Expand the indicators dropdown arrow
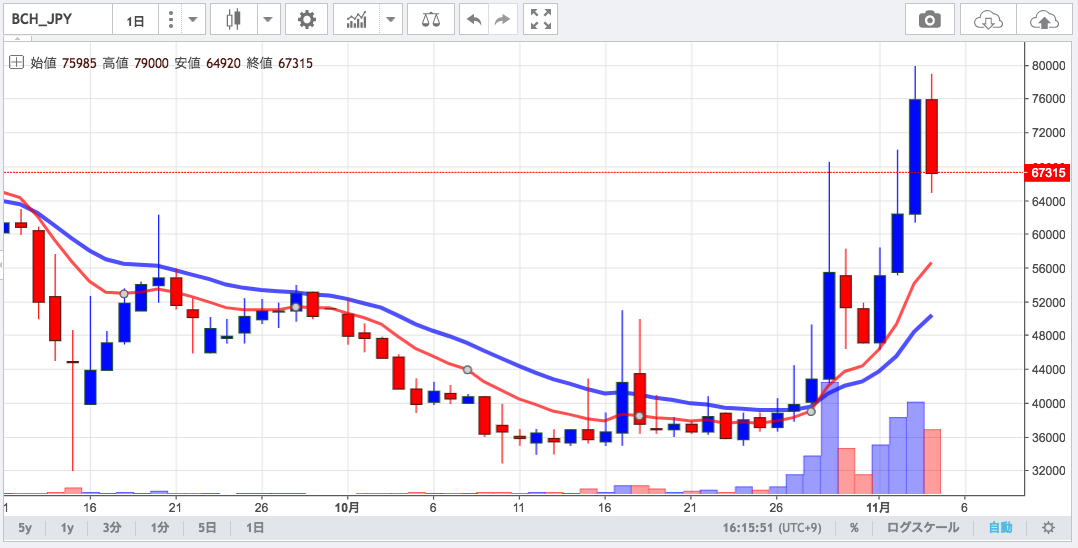Image resolution: width=1078 pixels, height=548 pixels. 391,20
